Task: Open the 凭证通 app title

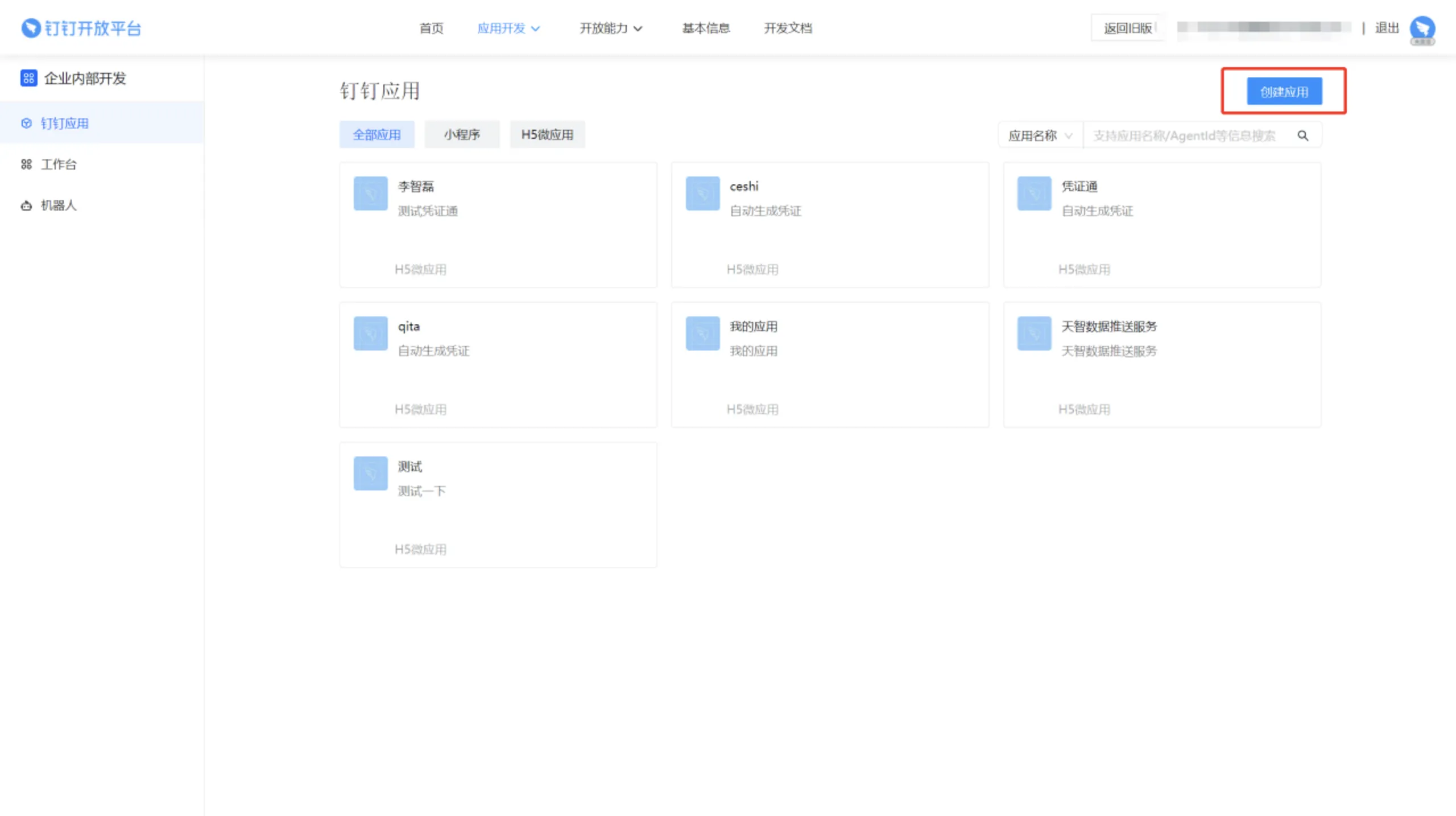Action: 1079,186
